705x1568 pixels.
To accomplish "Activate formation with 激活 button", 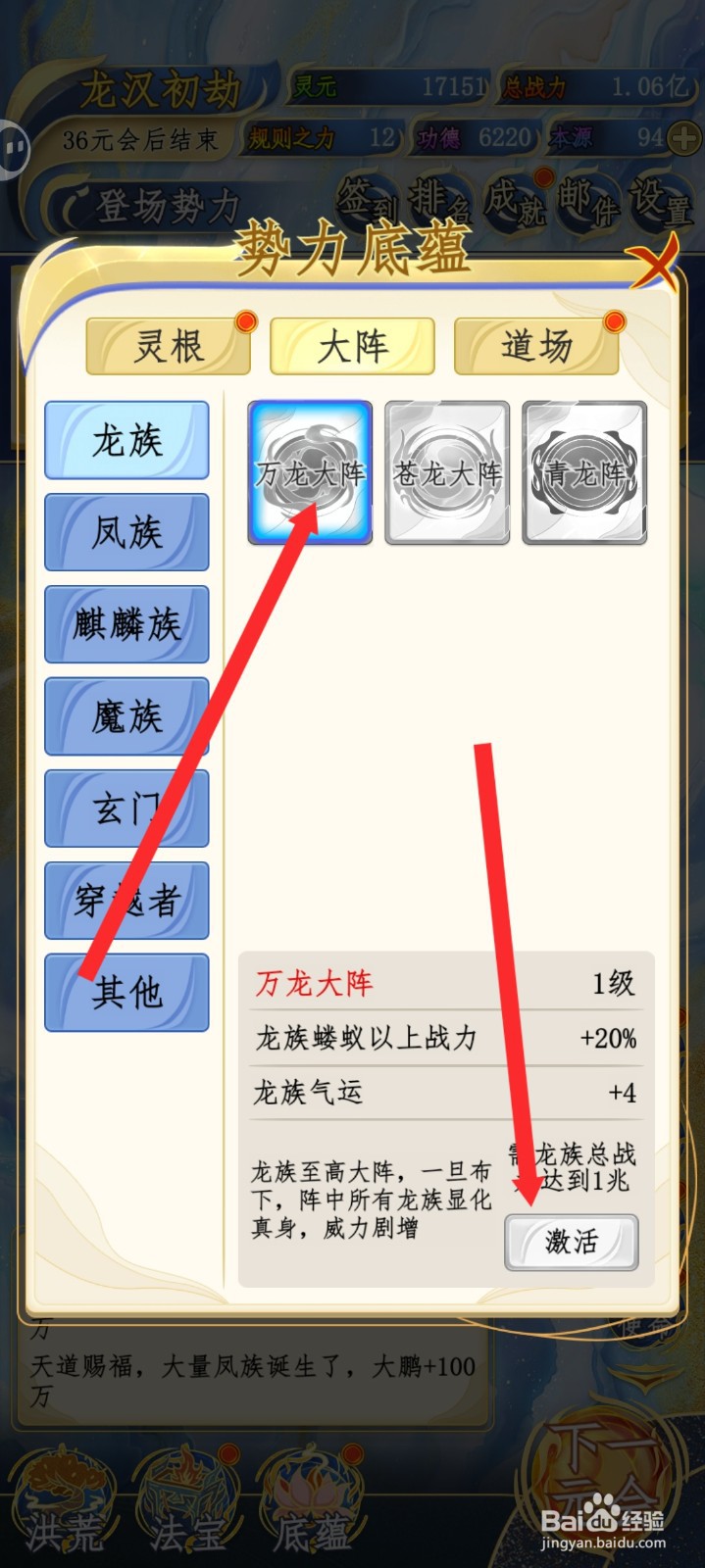I will 572,1243.
